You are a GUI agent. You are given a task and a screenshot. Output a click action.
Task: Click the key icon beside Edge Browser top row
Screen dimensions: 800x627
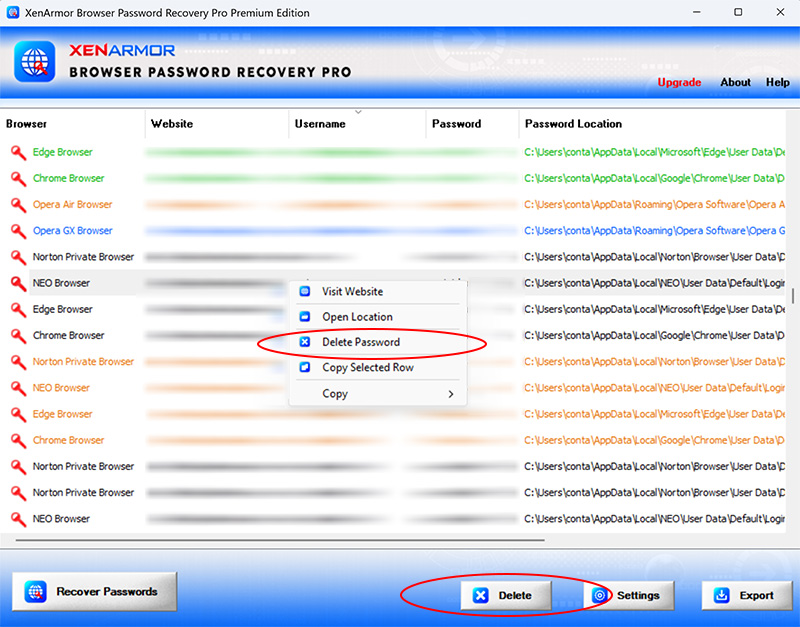click(x=17, y=152)
